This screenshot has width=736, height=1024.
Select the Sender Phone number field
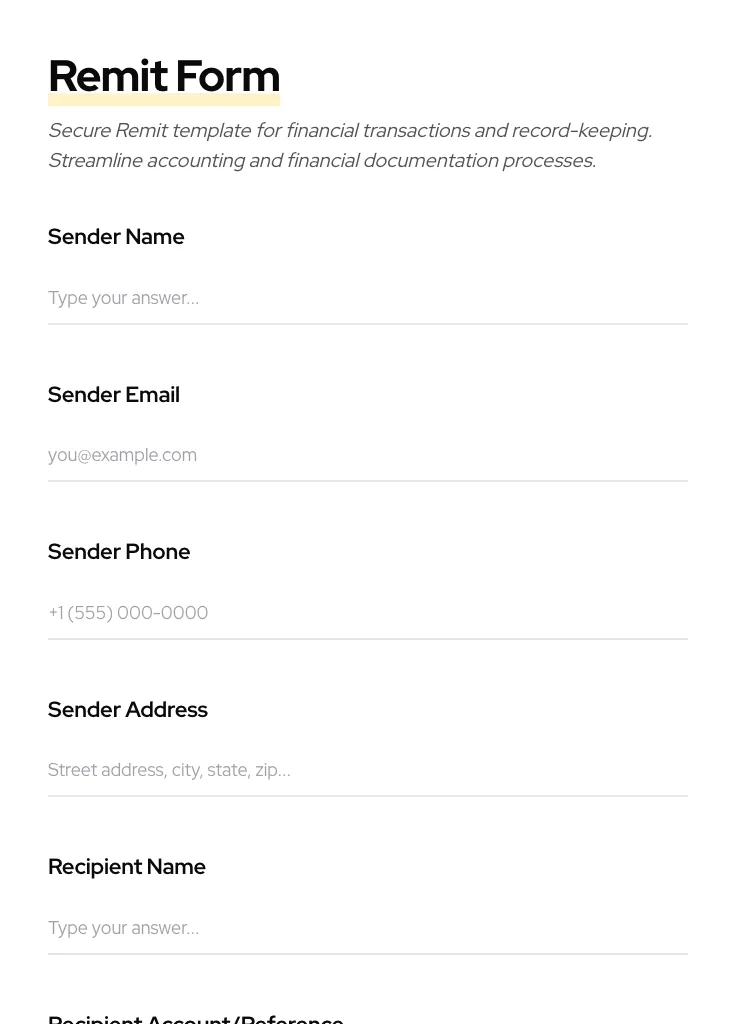tap(367, 612)
